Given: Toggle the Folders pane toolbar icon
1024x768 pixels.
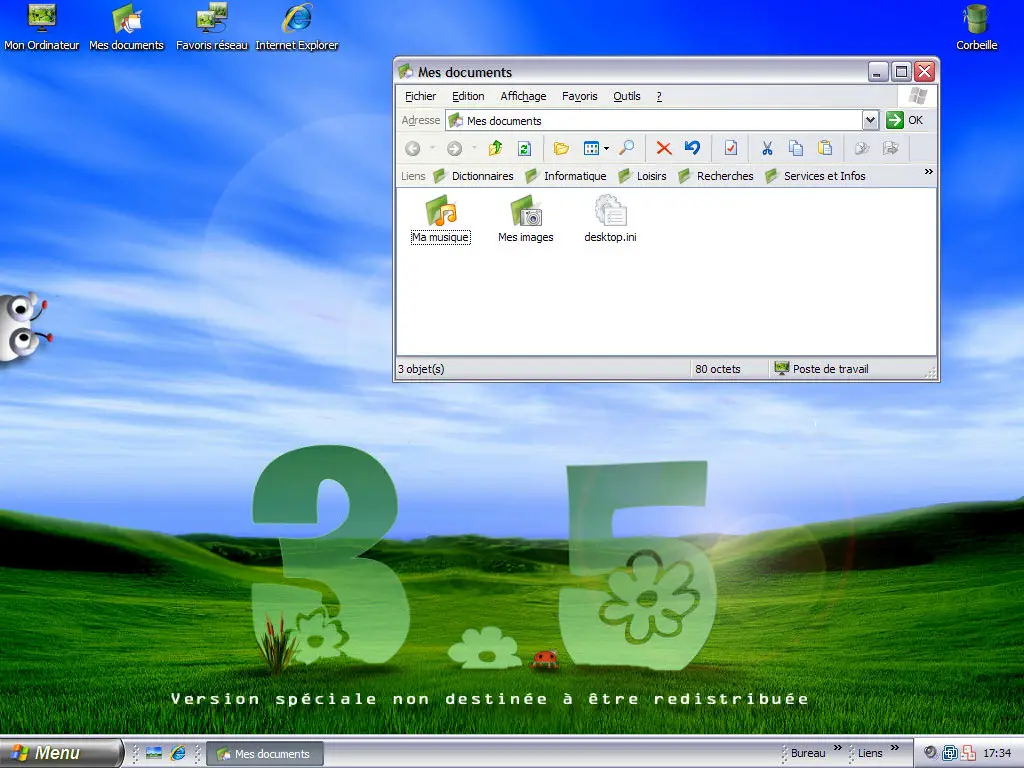Looking at the screenshot, I should [x=561, y=148].
